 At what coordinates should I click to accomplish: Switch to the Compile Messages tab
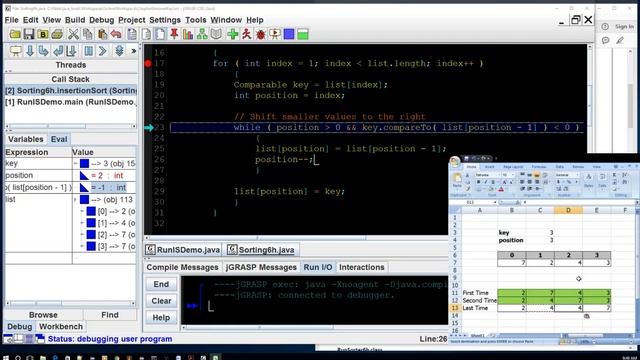(182, 267)
